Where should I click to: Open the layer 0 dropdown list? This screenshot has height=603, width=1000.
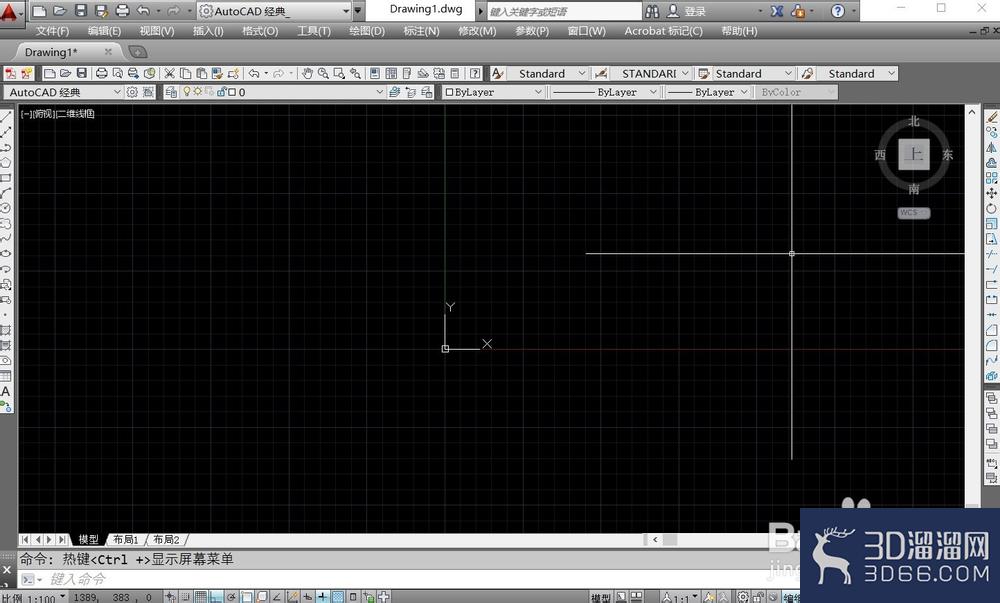(283, 92)
